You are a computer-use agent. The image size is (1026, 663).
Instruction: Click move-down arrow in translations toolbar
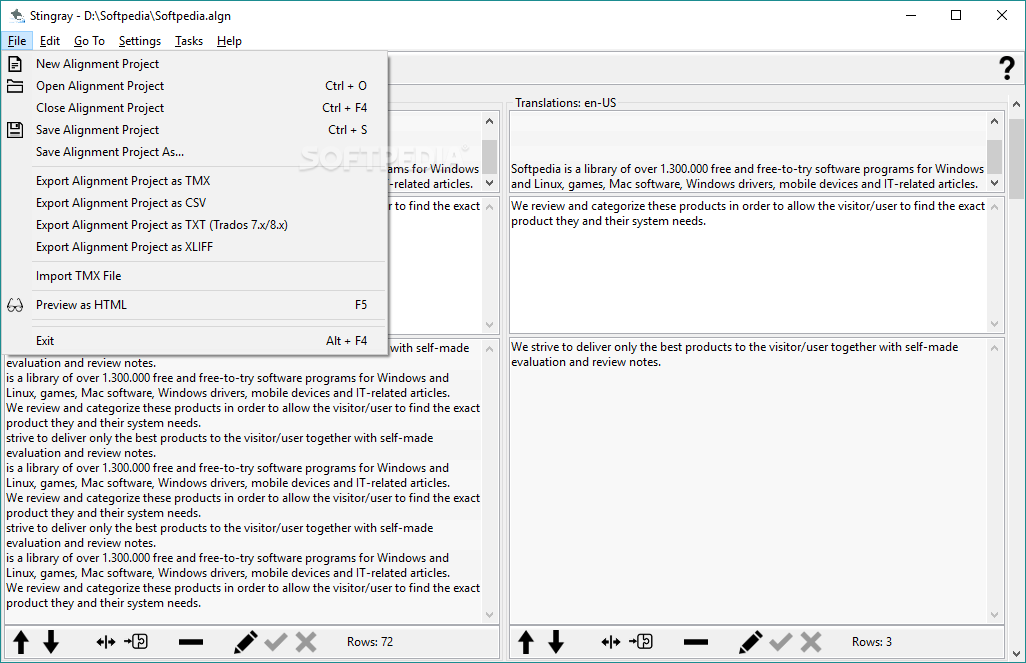556,642
